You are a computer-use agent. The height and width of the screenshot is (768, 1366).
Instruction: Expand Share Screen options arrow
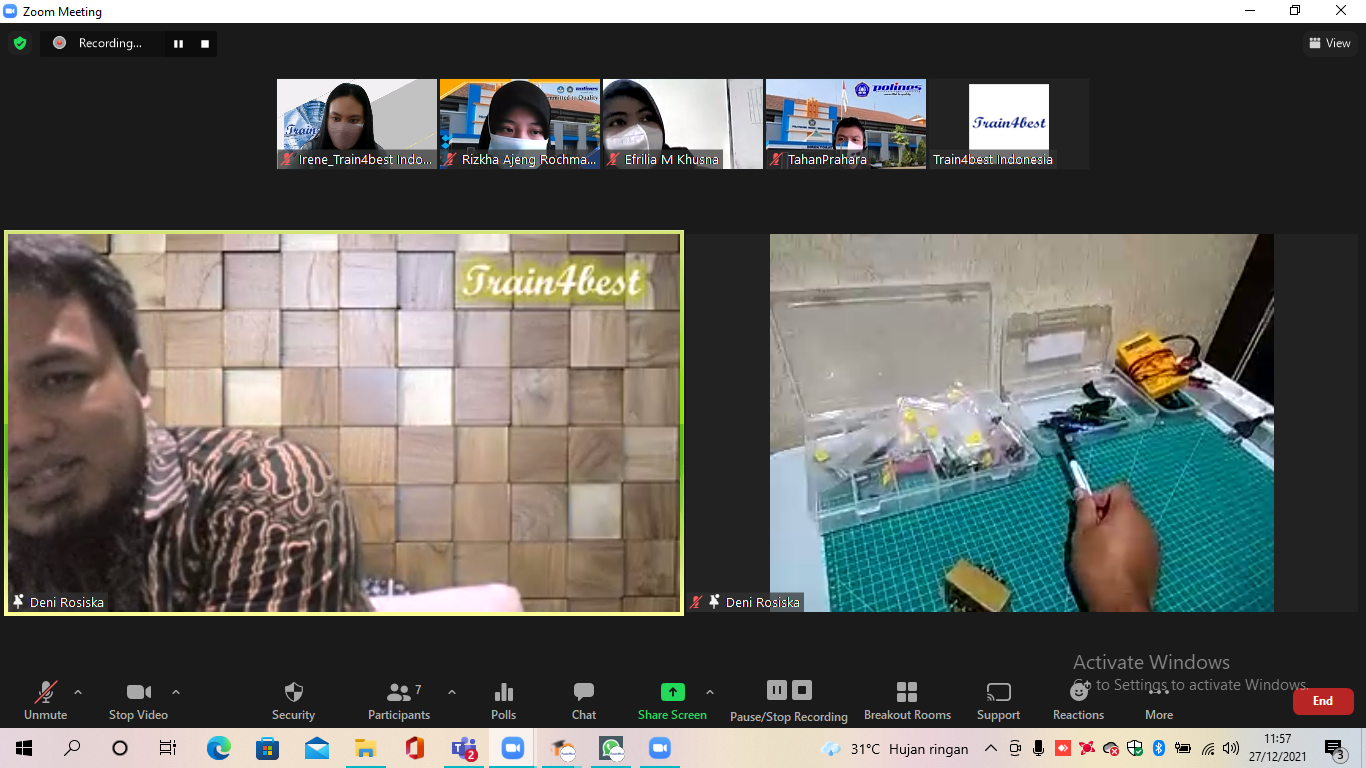(710, 692)
